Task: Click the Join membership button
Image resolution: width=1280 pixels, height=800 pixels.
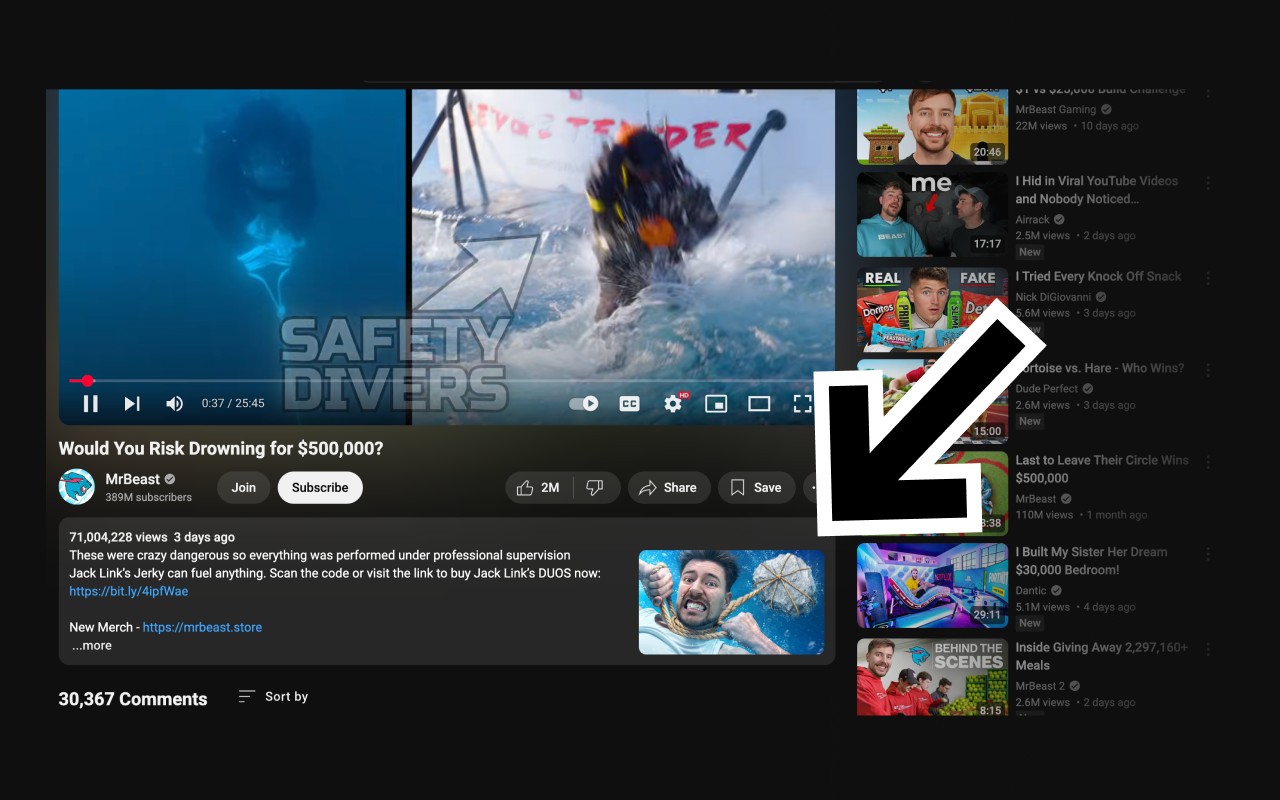Action: (244, 487)
